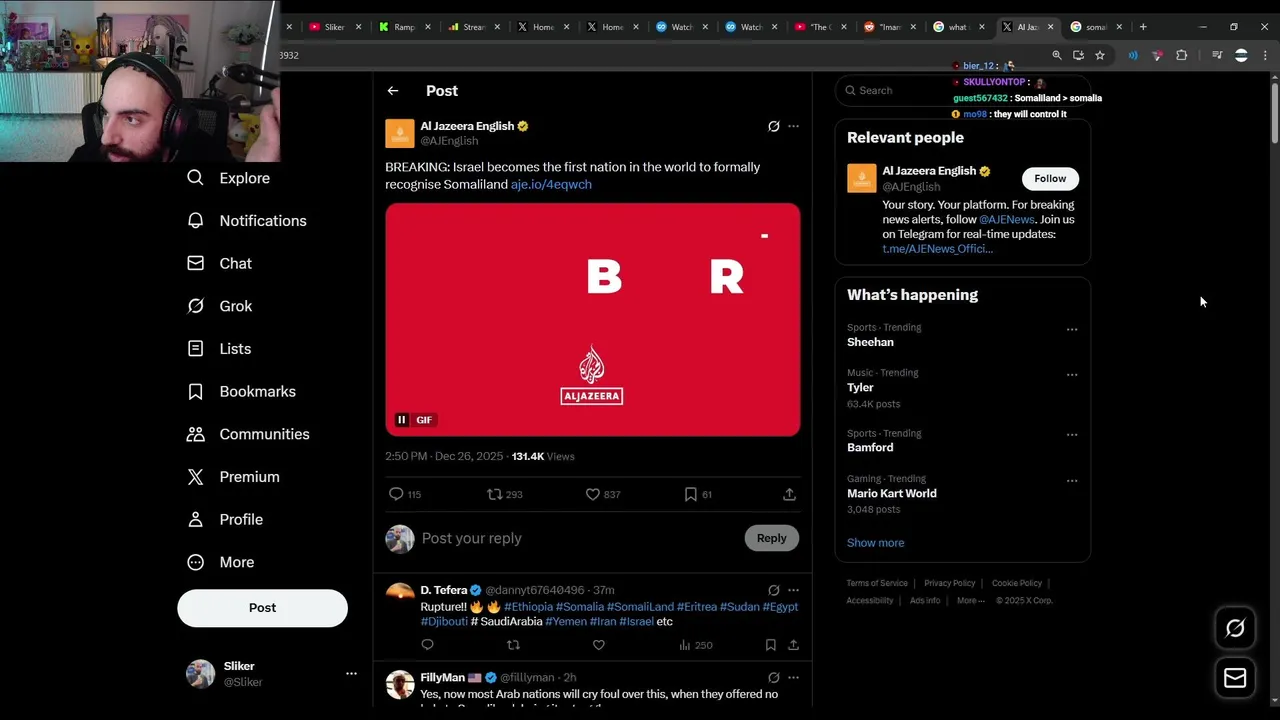Like D. Tefera's comment
The image size is (1280, 720).
pyautogui.click(x=599, y=645)
